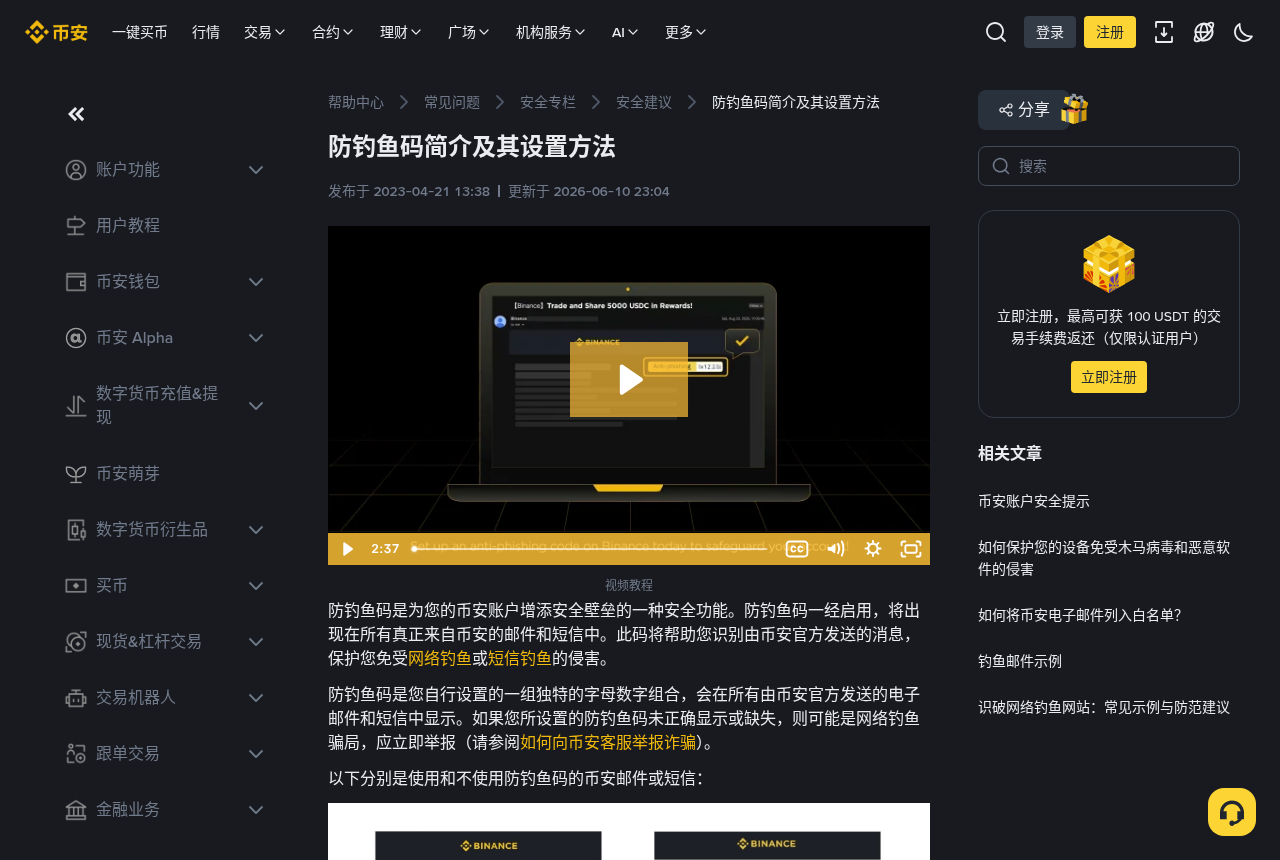Click the 币安萌芽 sprout icon
The width and height of the screenshot is (1280, 860).
(x=76, y=474)
